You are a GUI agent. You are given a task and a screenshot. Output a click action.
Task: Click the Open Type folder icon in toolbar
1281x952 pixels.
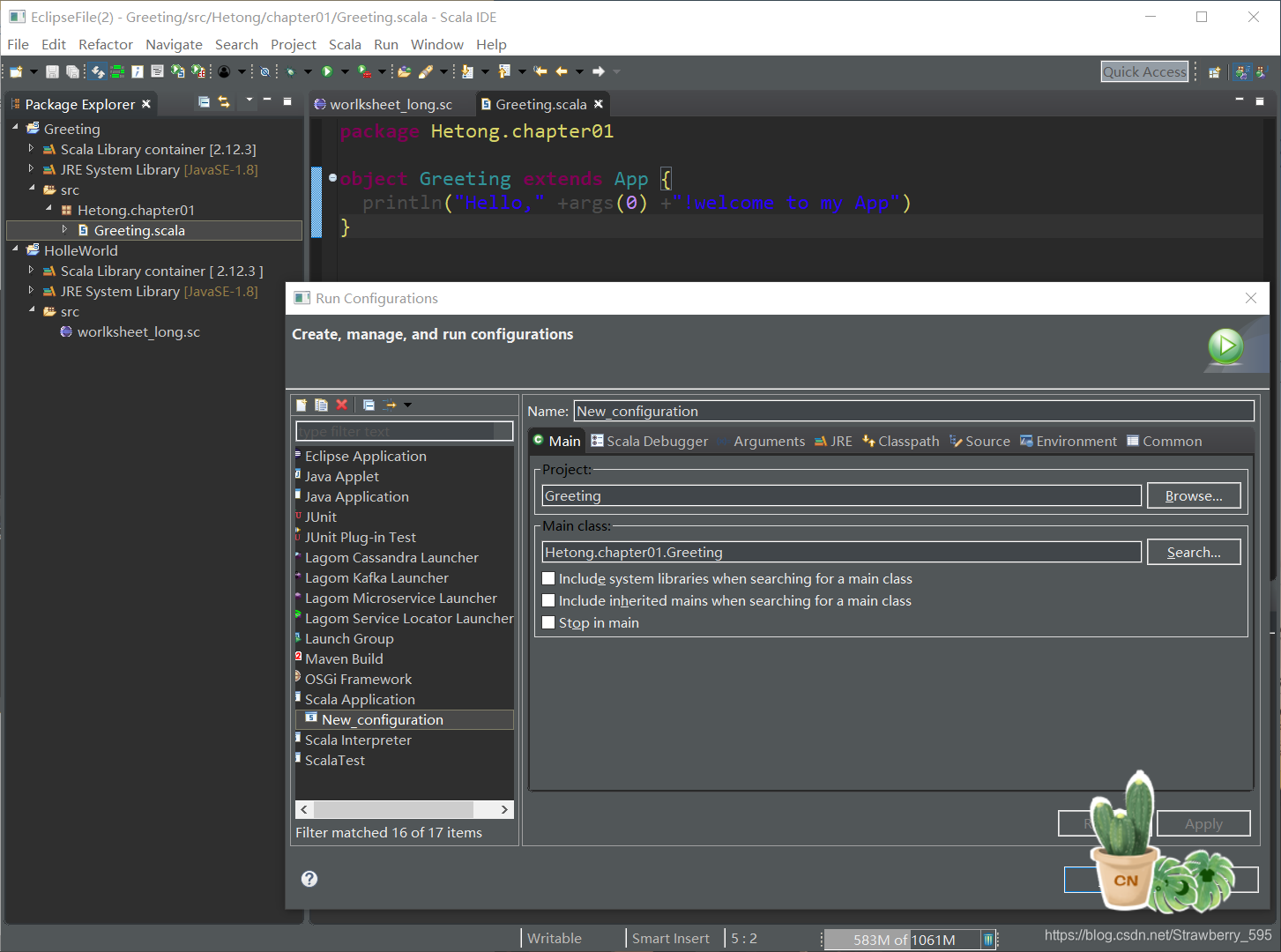click(x=405, y=71)
